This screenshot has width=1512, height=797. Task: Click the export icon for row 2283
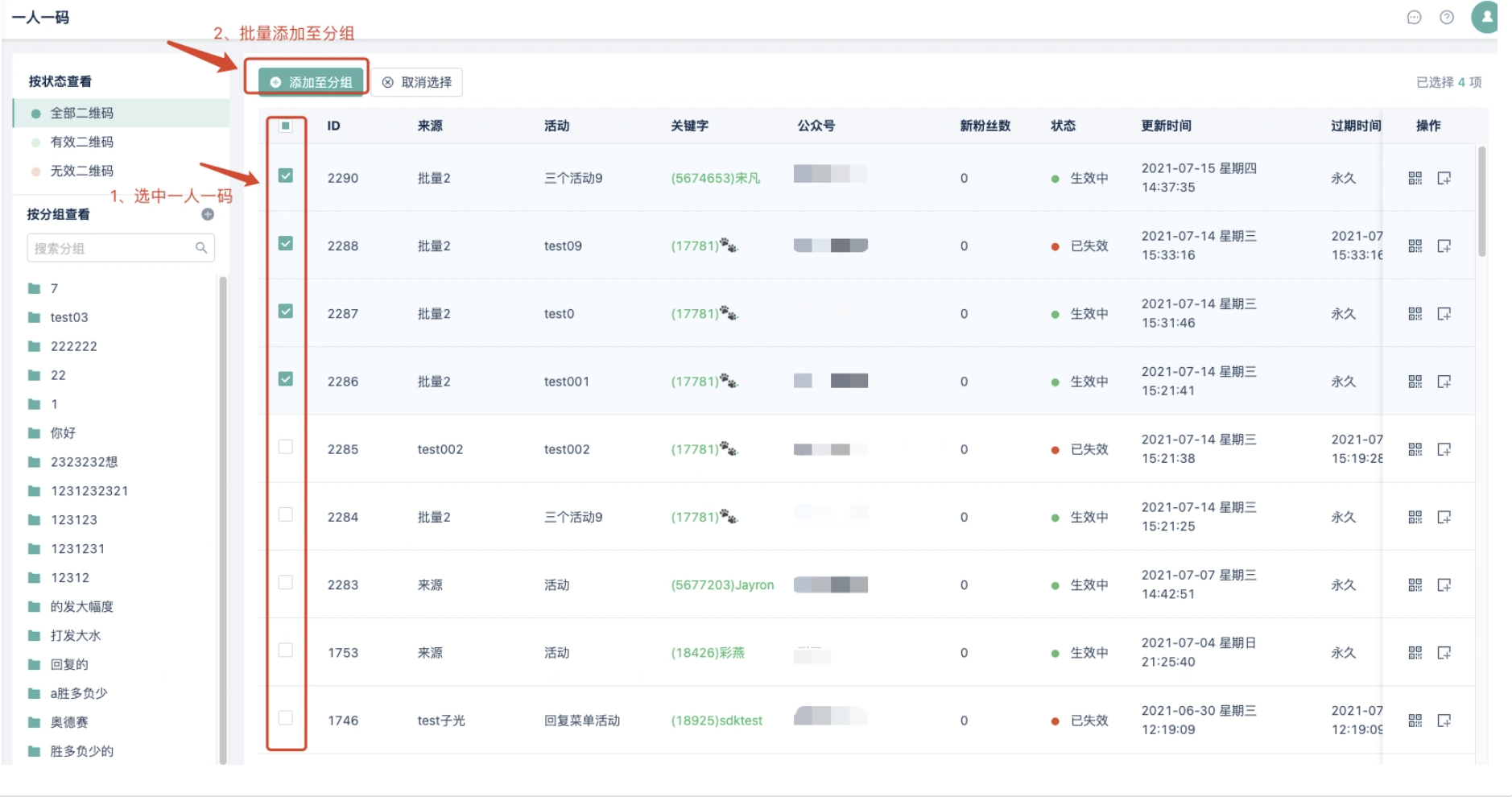click(x=1444, y=584)
